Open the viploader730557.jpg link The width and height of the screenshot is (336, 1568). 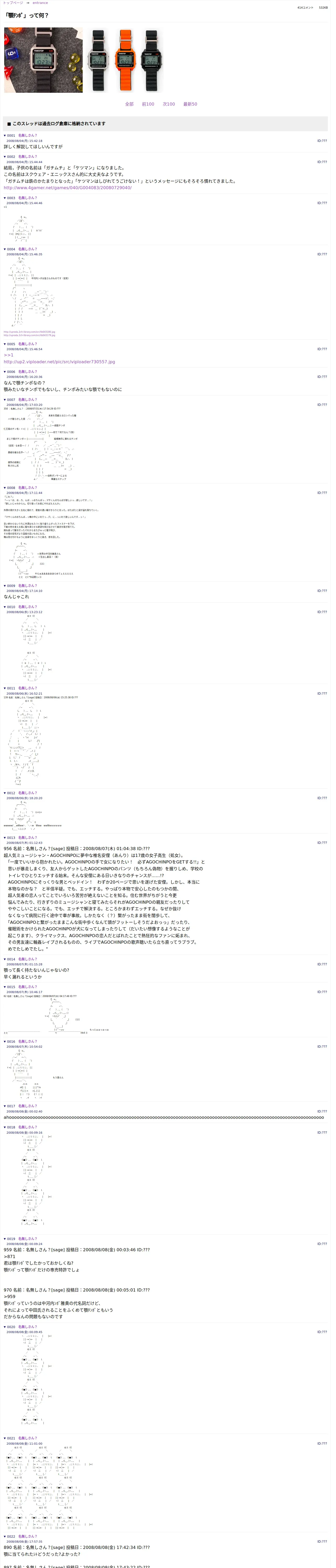(x=59, y=362)
